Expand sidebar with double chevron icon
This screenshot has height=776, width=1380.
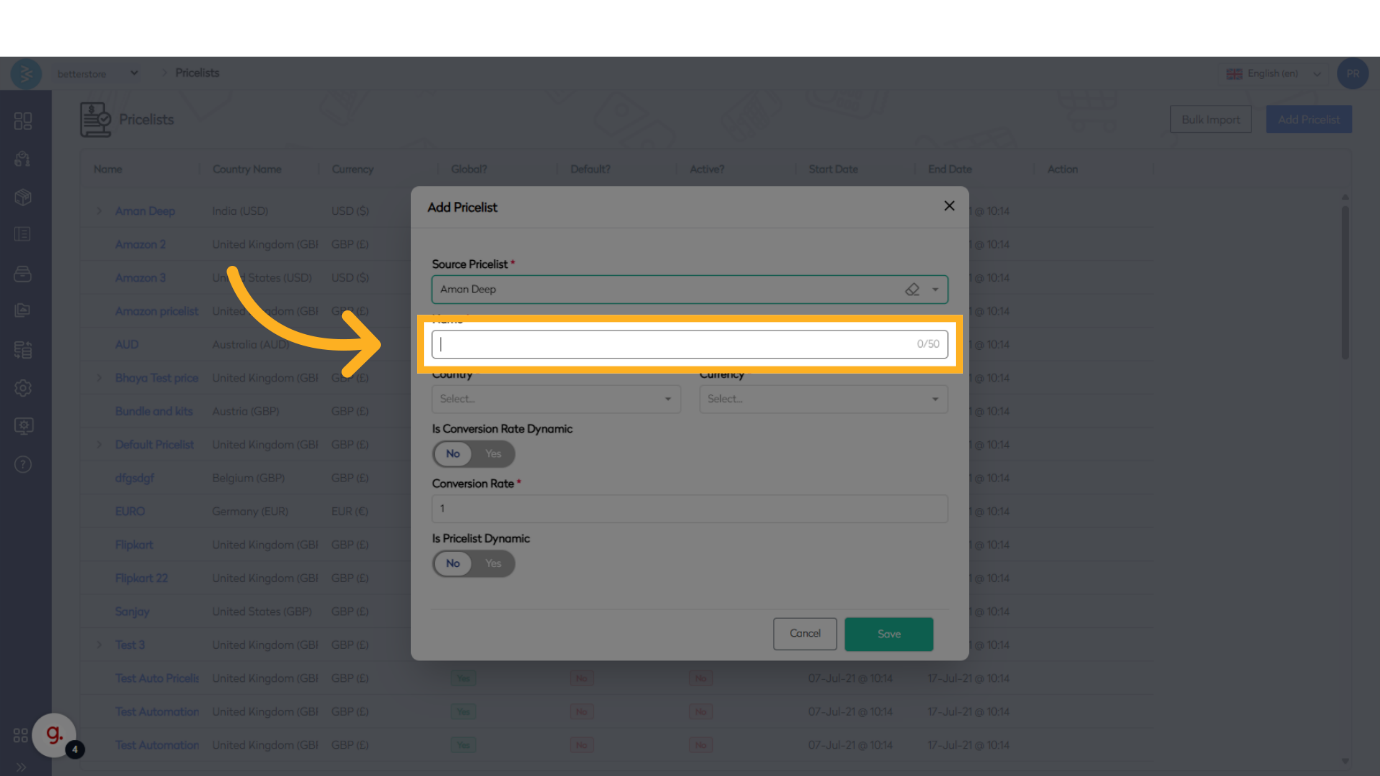click(21, 767)
